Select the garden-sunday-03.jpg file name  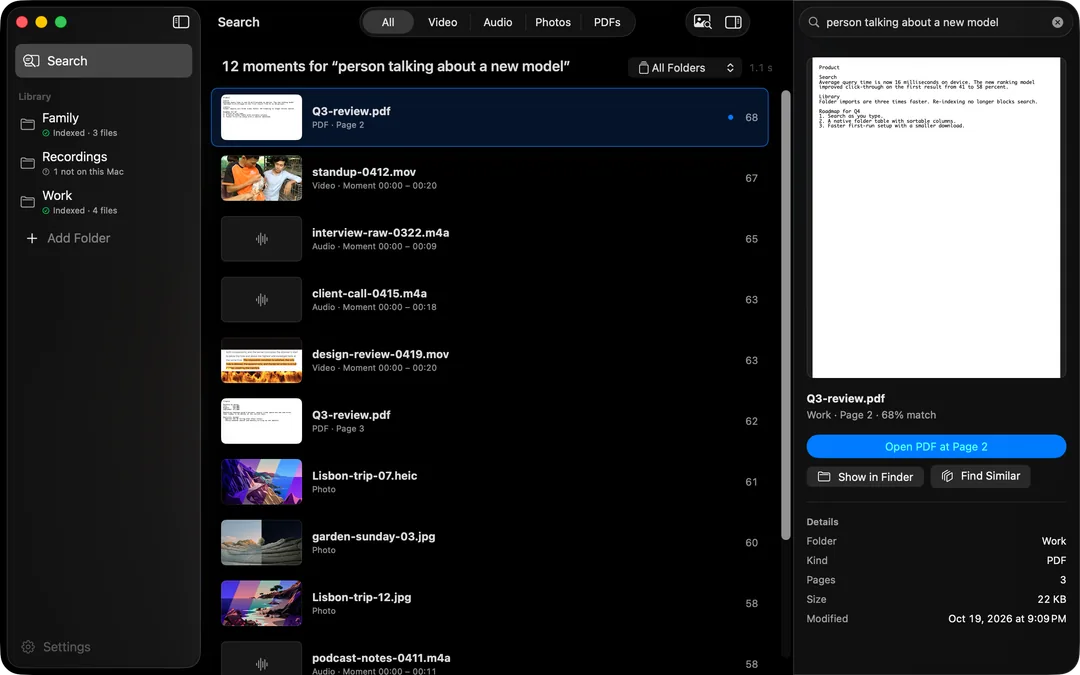373,536
